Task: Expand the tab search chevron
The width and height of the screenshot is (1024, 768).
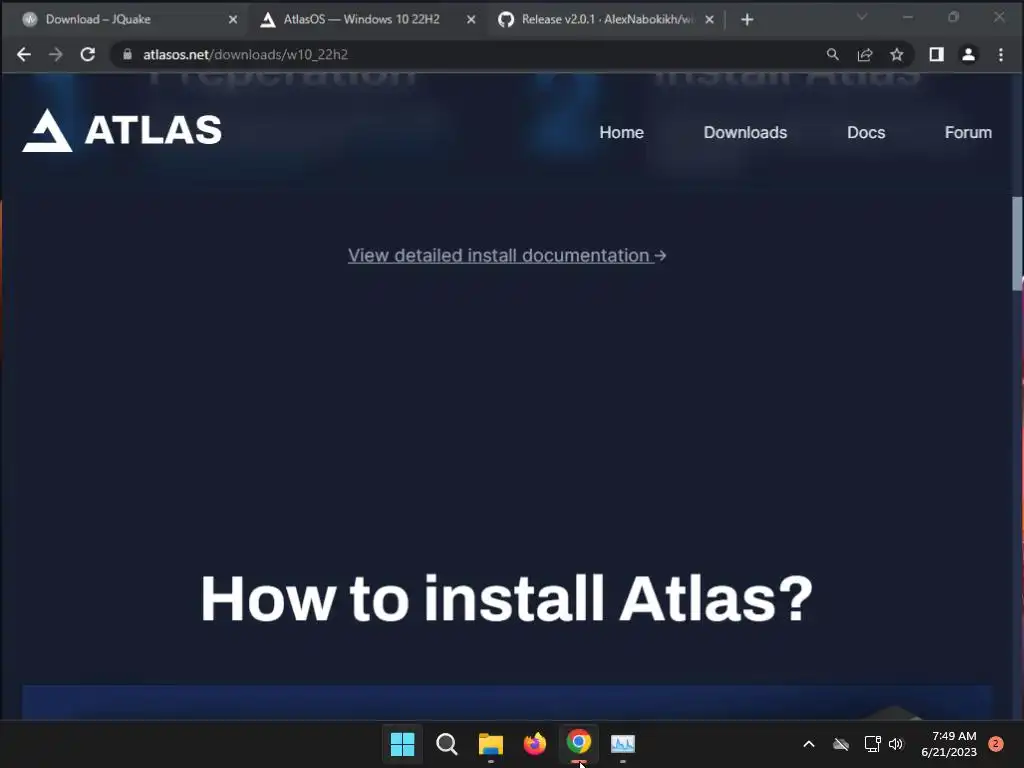Action: [x=862, y=17]
